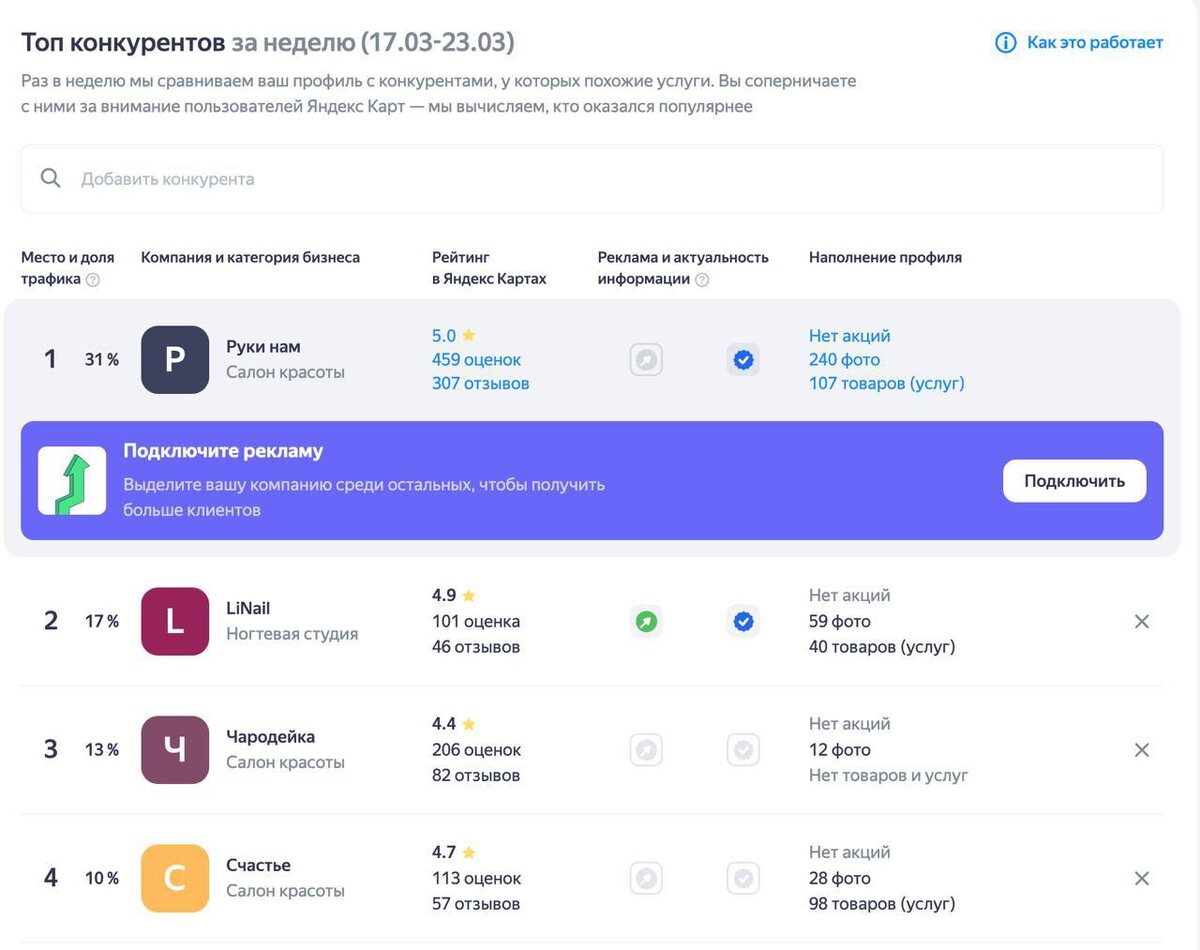Viewport: 1200px width, 950px height.
Task: Click the grey ad icon in Чародейка row
Action: point(647,750)
